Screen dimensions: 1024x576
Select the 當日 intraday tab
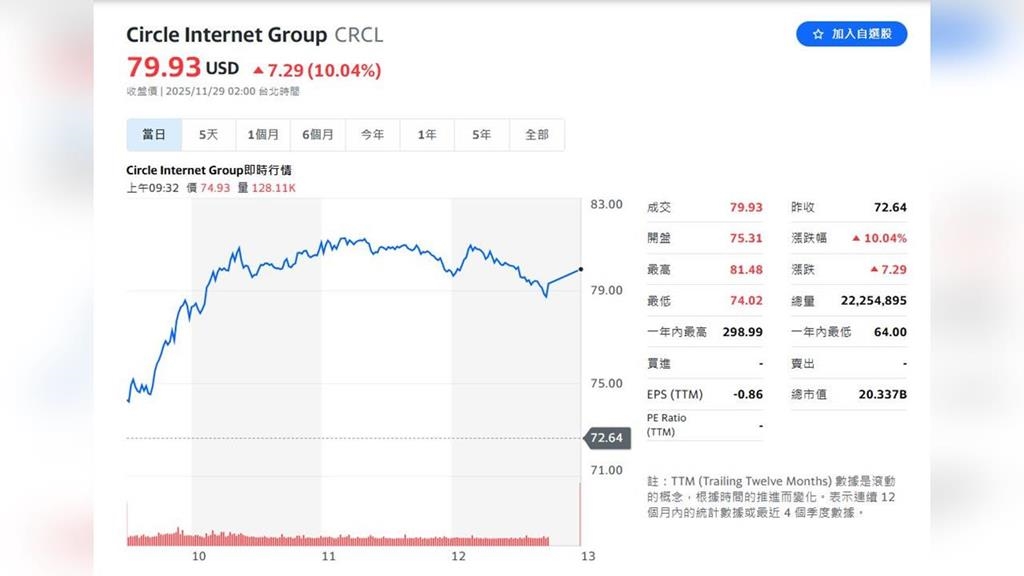pyautogui.click(x=154, y=135)
